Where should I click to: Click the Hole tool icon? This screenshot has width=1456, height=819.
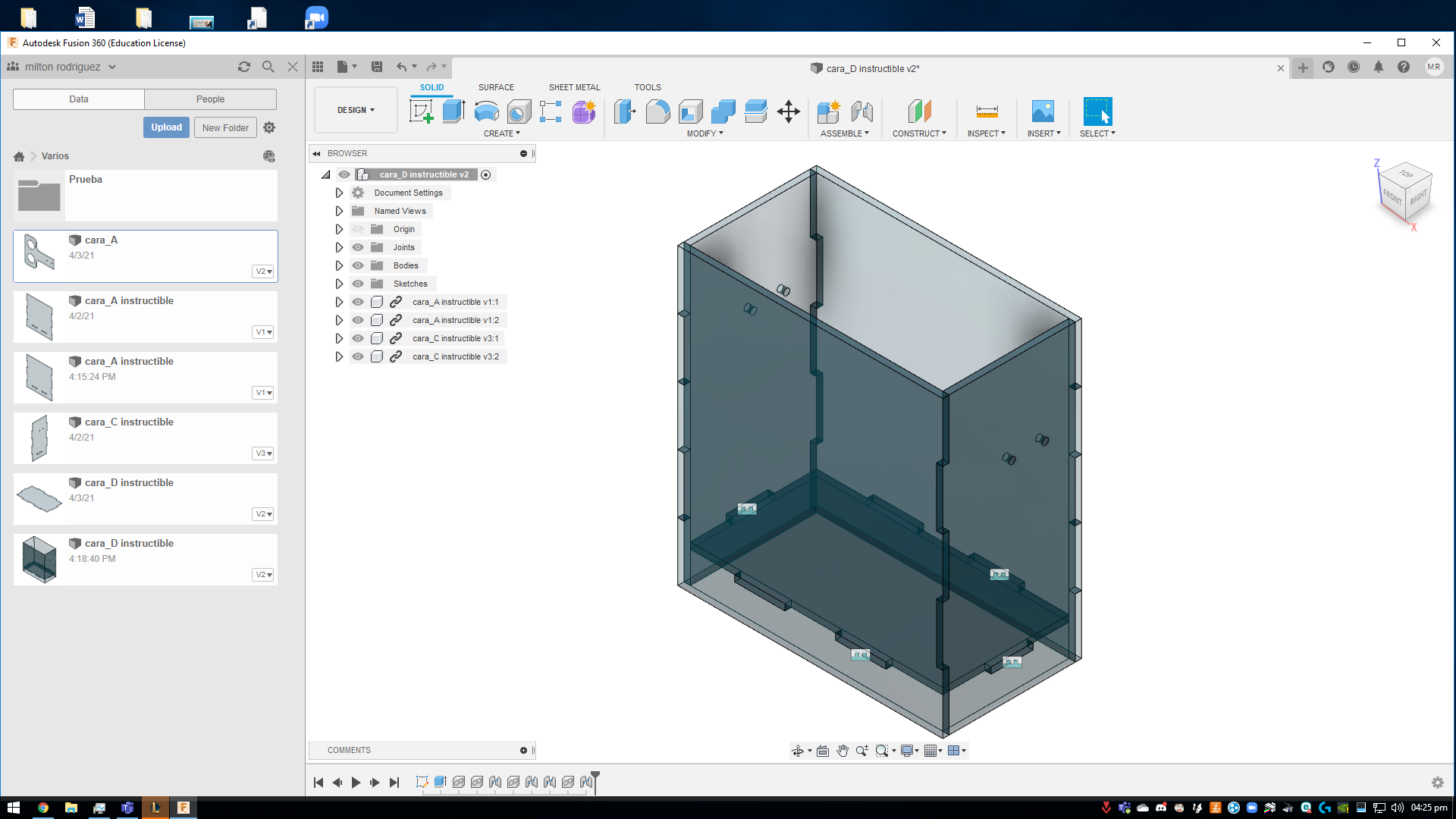[x=519, y=111]
